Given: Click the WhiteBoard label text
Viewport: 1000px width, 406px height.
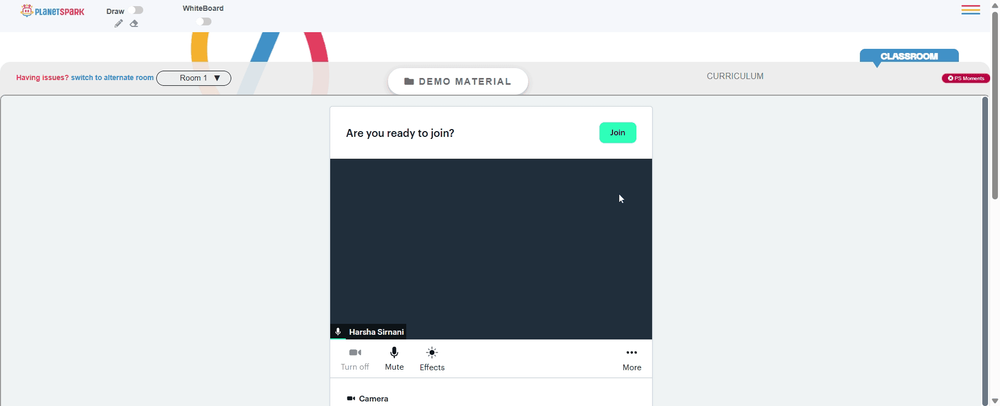Looking at the screenshot, I should click(203, 8).
